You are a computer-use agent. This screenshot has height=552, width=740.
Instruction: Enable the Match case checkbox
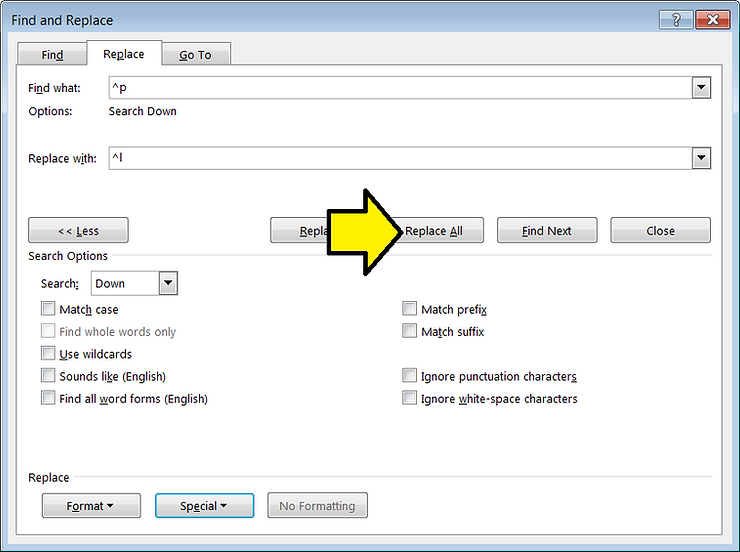(48, 310)
